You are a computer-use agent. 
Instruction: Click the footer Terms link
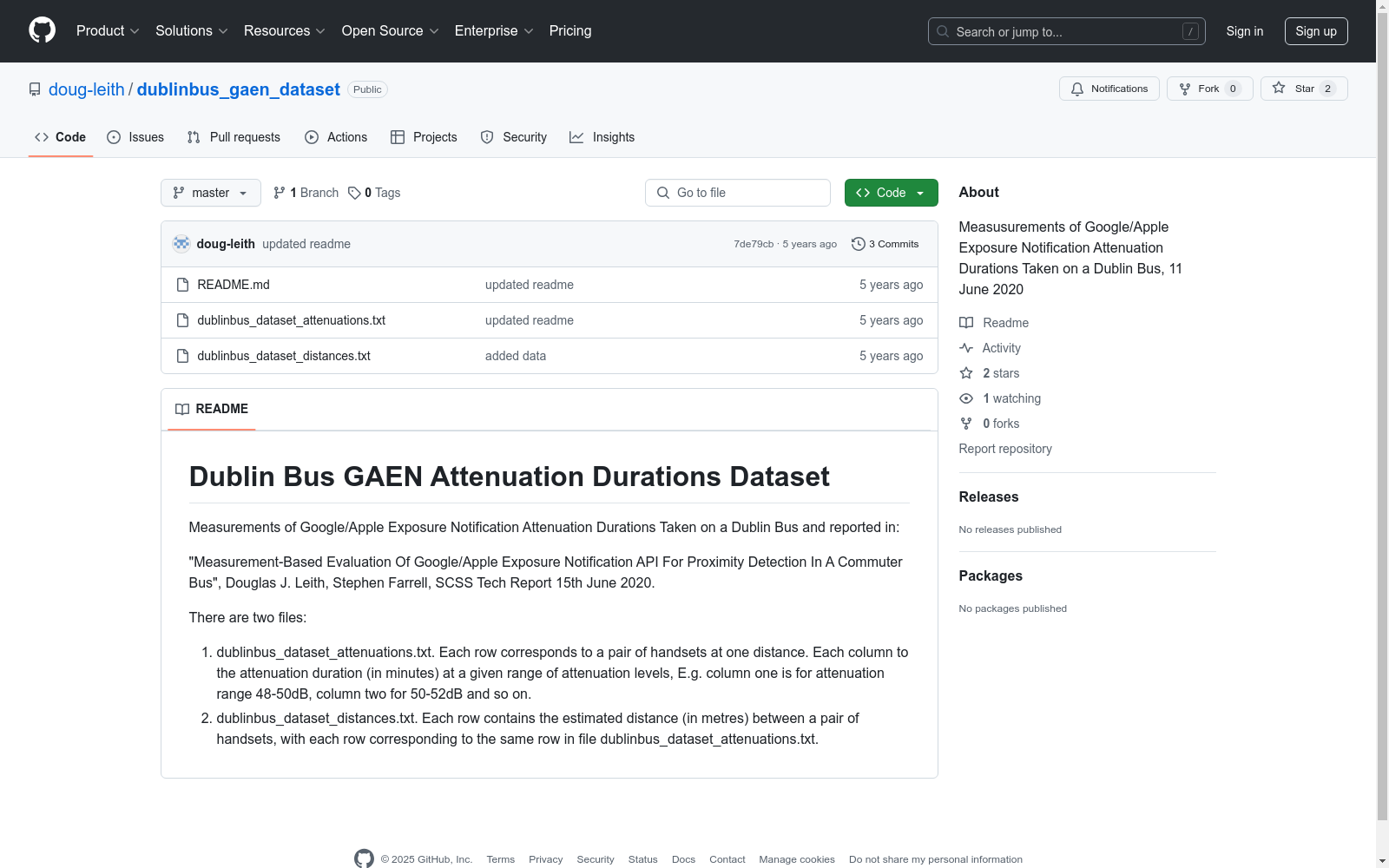click(x=501, y=859)
